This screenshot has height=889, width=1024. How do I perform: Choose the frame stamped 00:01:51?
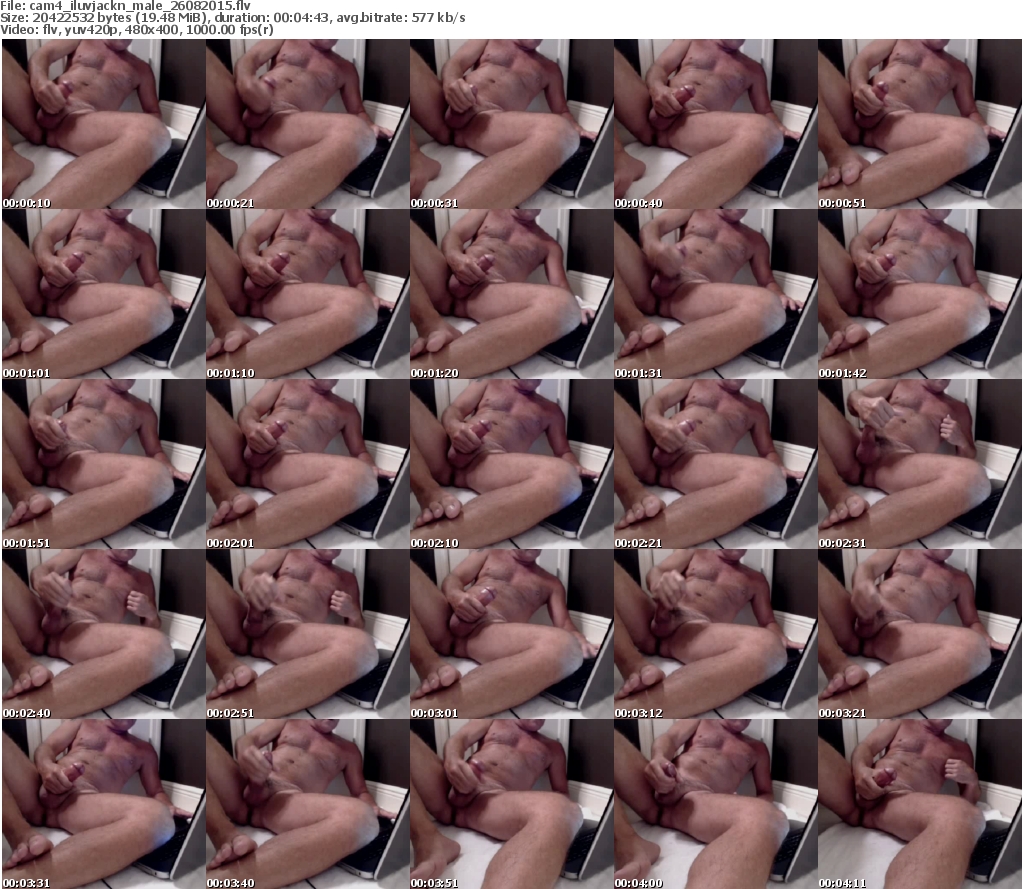[x=104, y=464]
